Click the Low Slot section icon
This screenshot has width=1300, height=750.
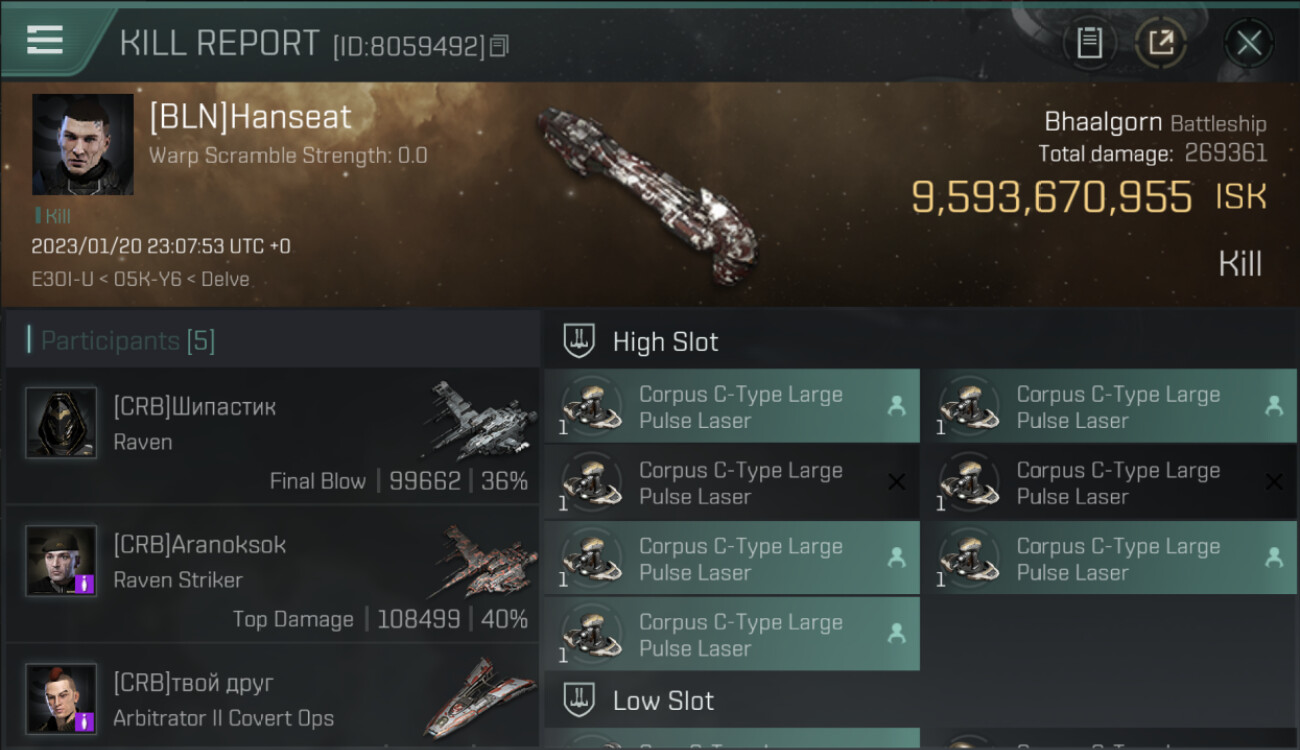coord(579,699)
